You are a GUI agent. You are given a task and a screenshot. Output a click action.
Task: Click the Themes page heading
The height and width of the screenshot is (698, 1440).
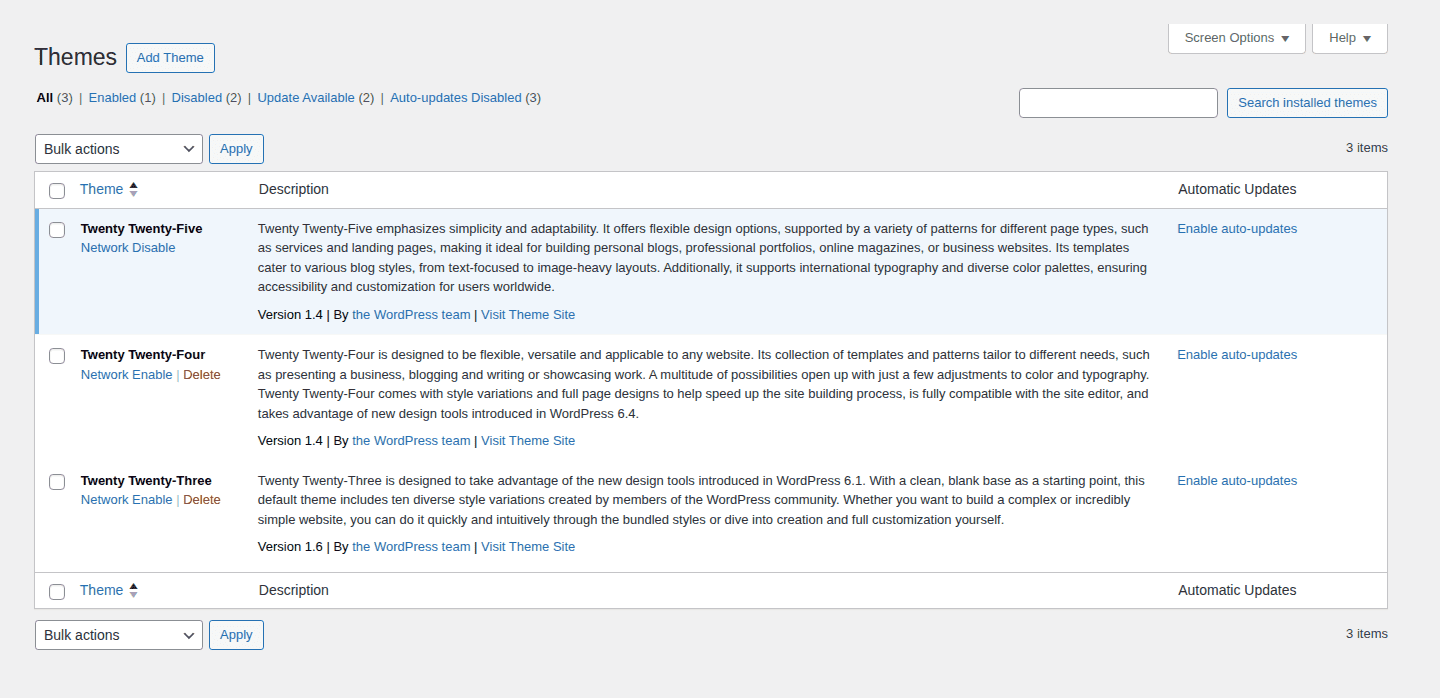click(76, 57)
